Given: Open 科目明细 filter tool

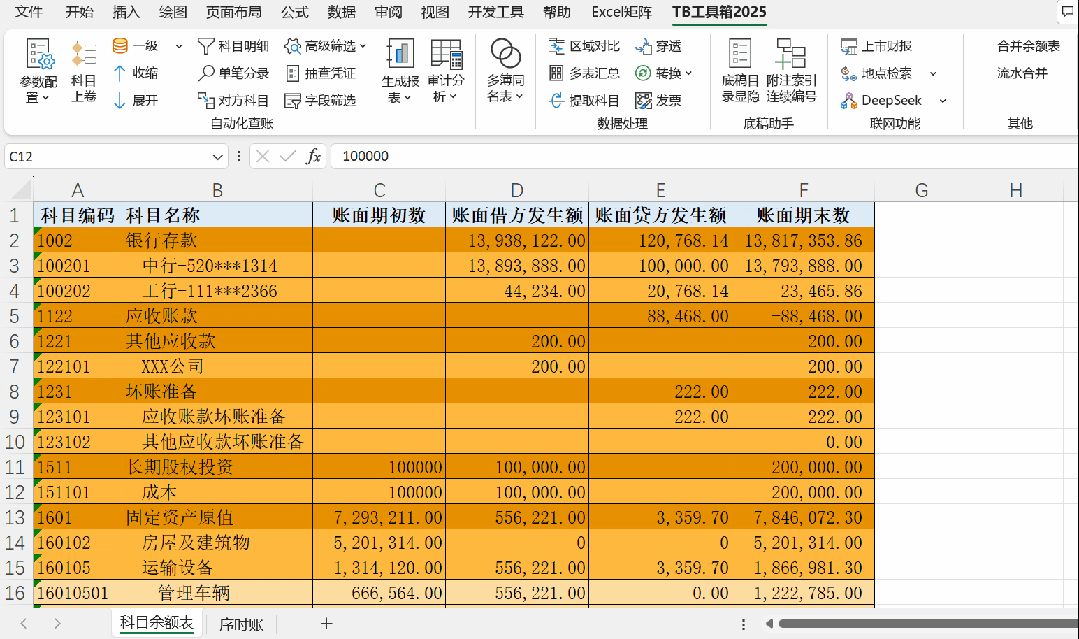Looking at the screenshot, I should 233,46.
